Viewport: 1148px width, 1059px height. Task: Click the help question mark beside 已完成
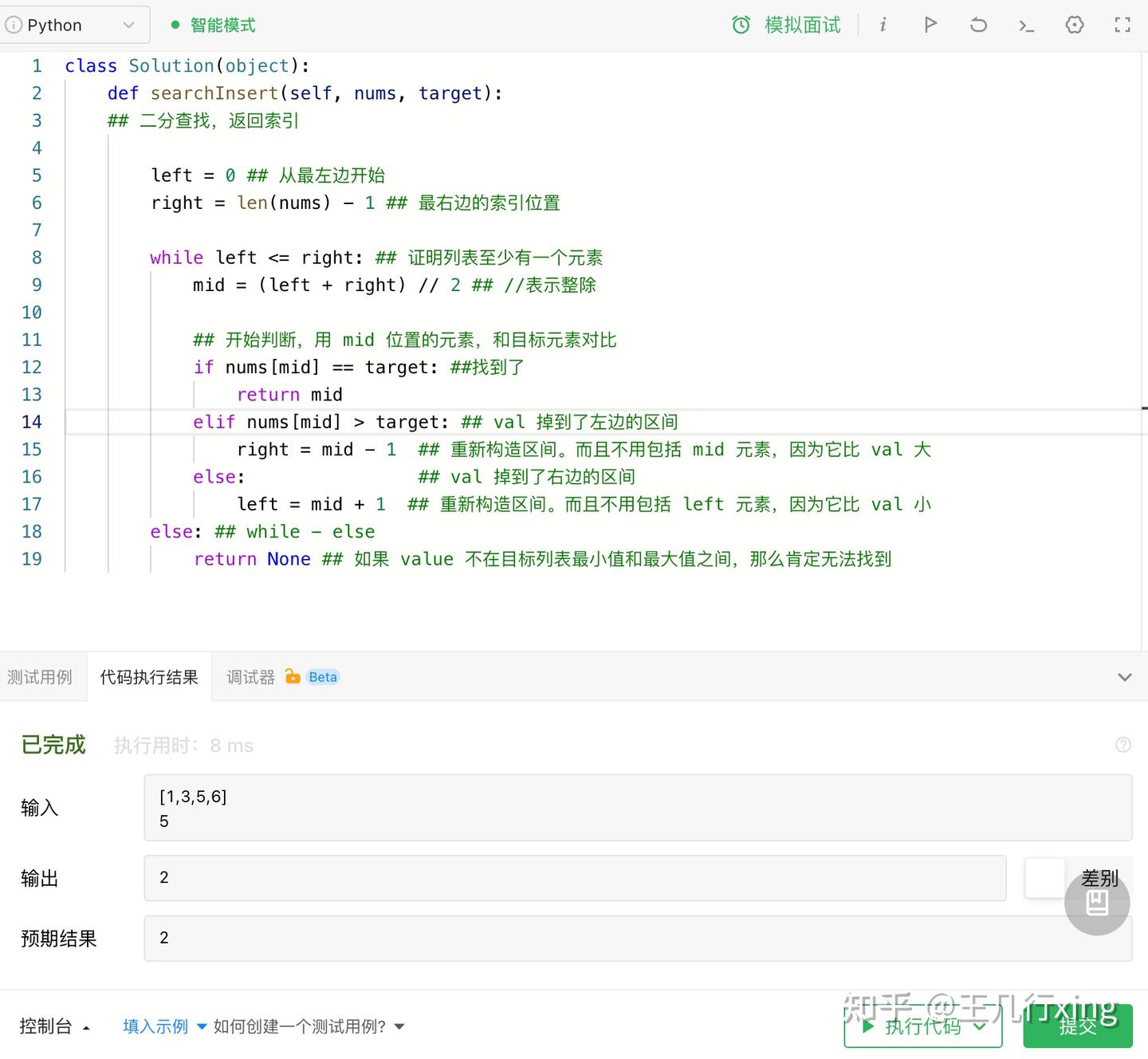1123,745
